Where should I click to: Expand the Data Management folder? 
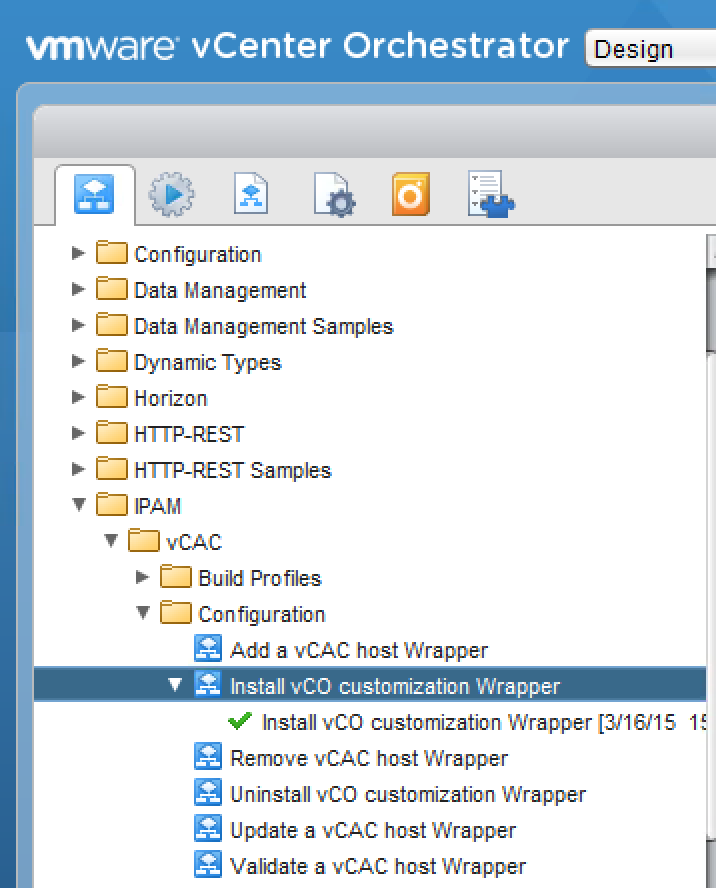coord(78,289)
